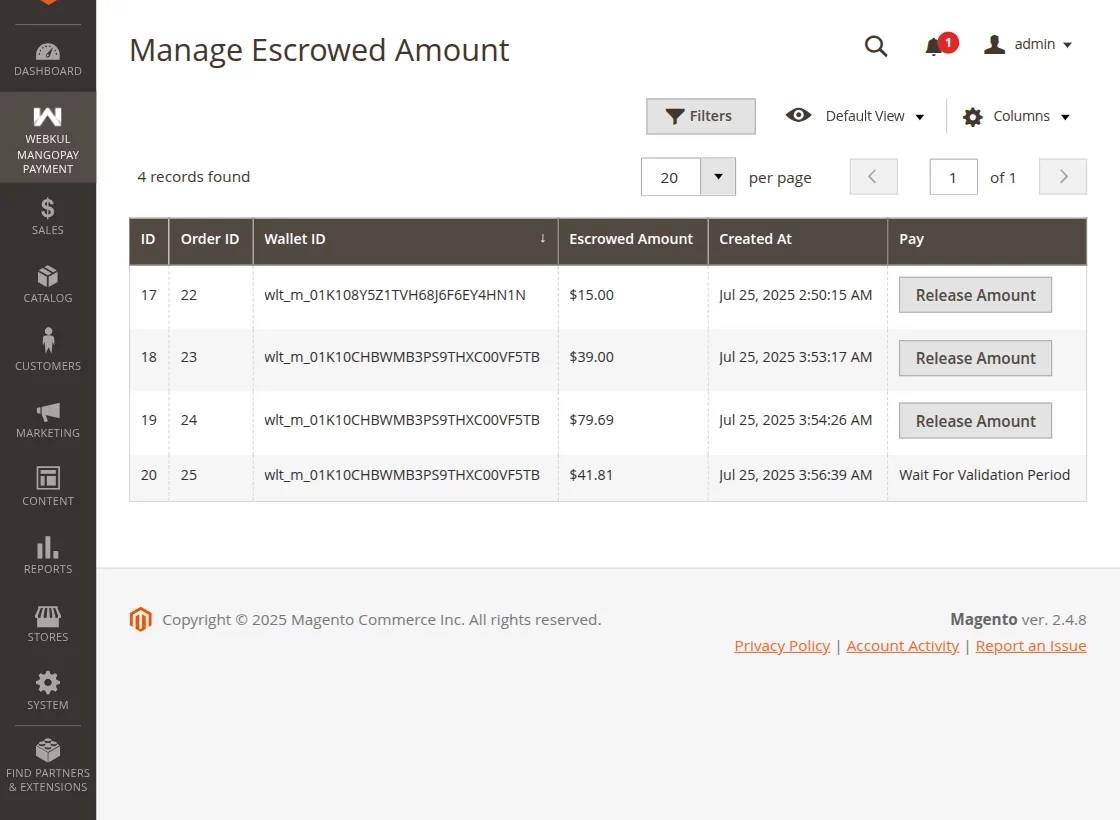Screen dimensions: 1120x820
Task: Open the notifications bell with badge
Action: click(x=937, y=46)
